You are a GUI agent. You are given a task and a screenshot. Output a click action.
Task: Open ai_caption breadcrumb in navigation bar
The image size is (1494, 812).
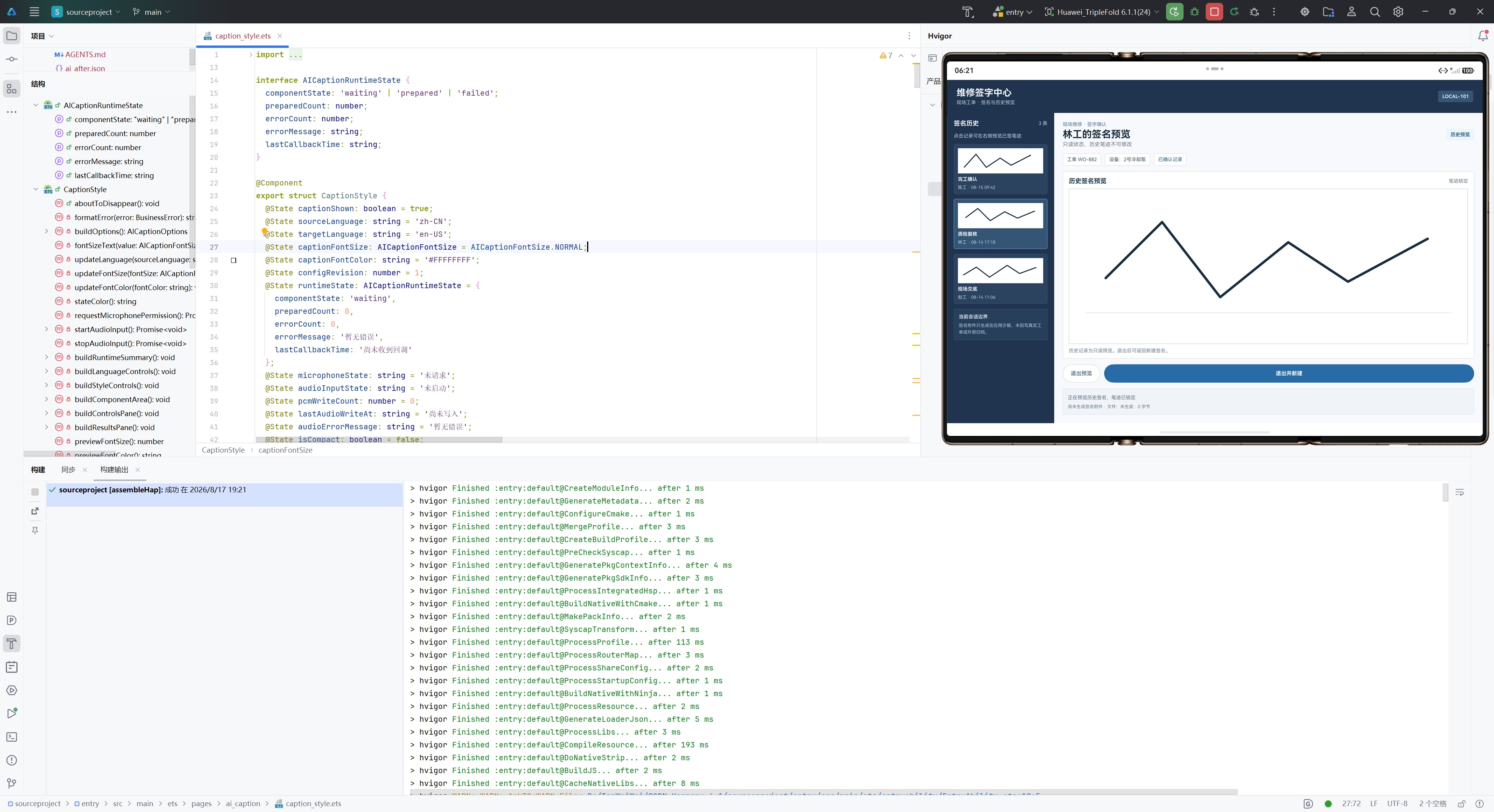point(243,803)
